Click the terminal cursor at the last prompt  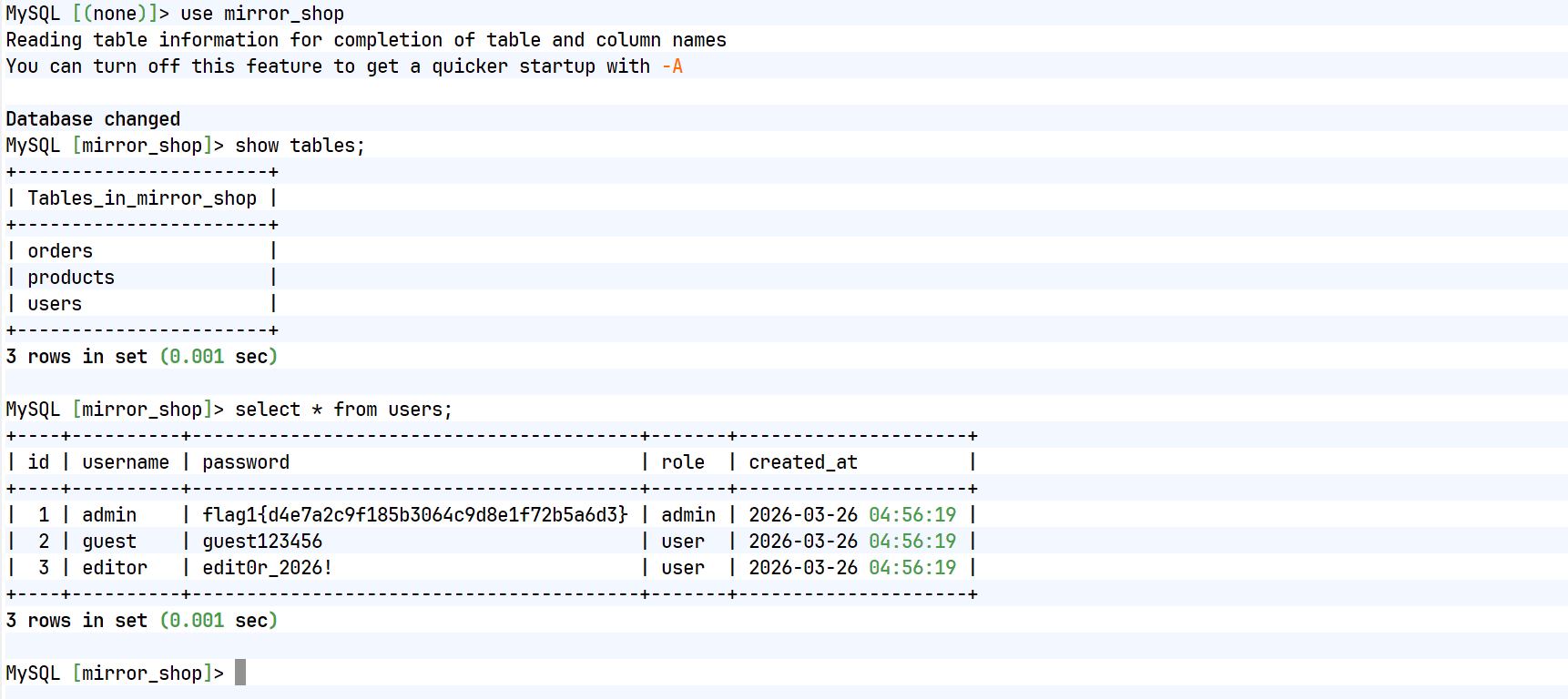coord(240,673)
